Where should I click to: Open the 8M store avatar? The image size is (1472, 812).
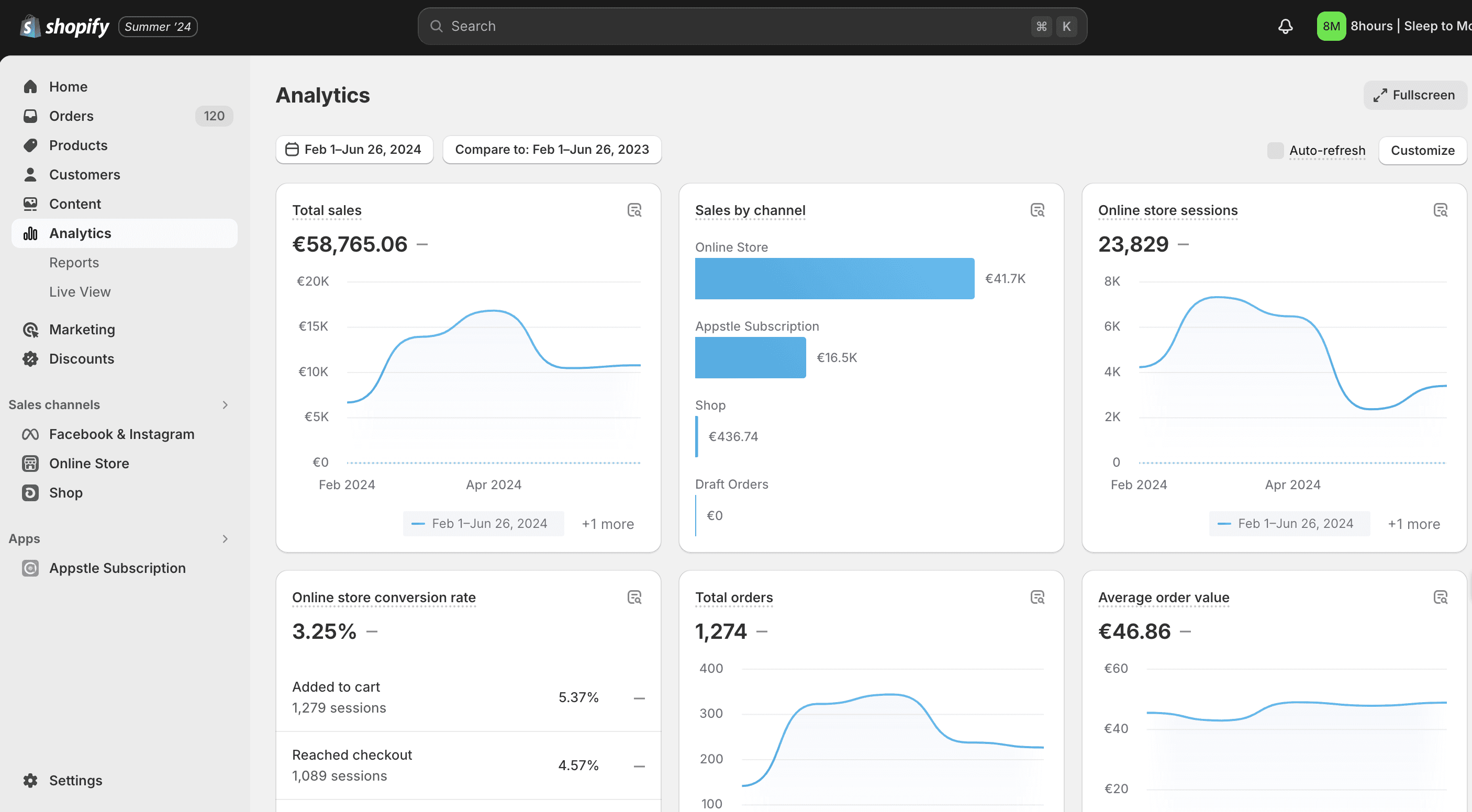click(x=1331, y=26)
